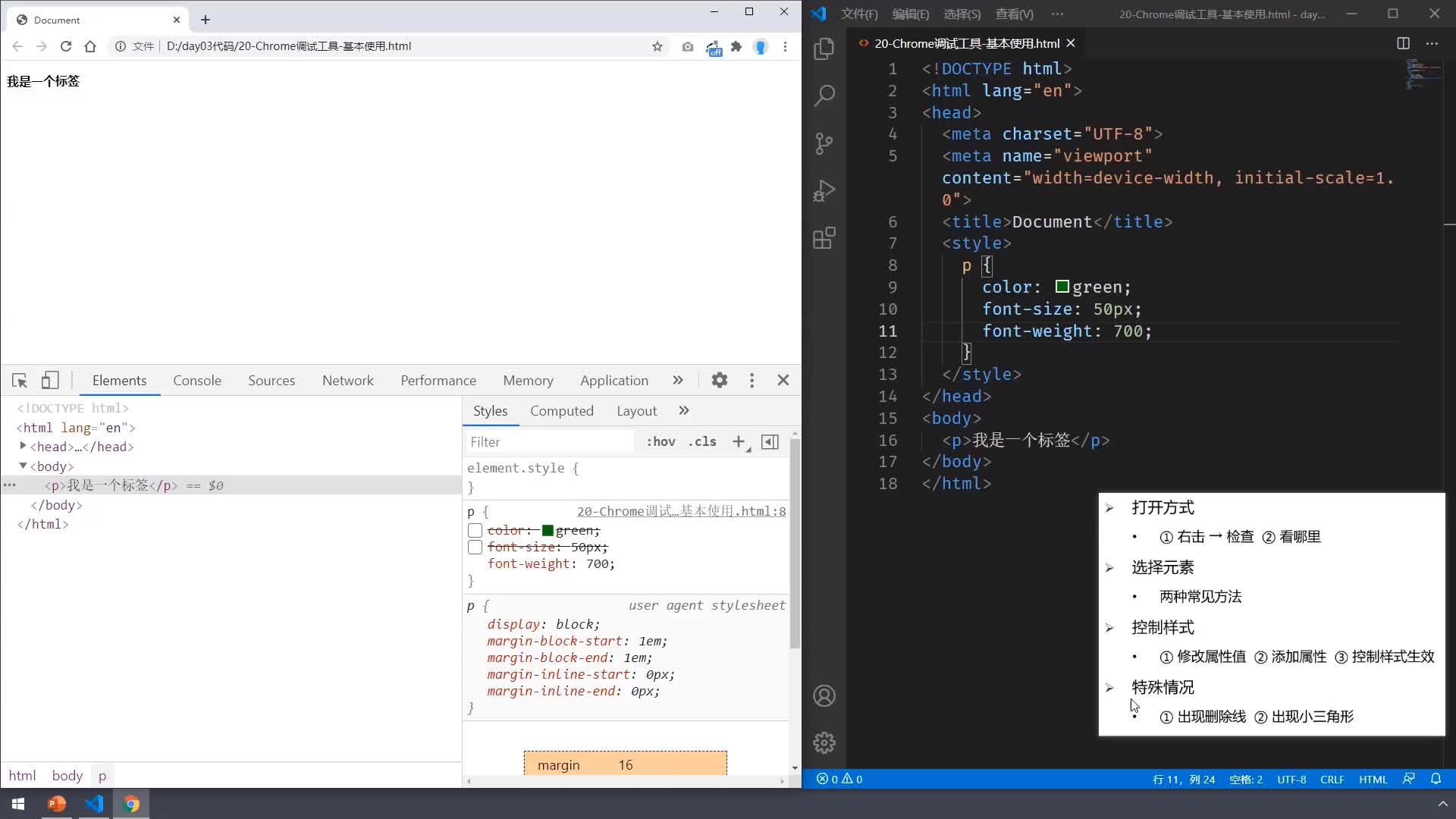Viewport: 1456px width, 819px height.
Task: Open the stylesheet source link html:8
Action: [x=681, y=511]
